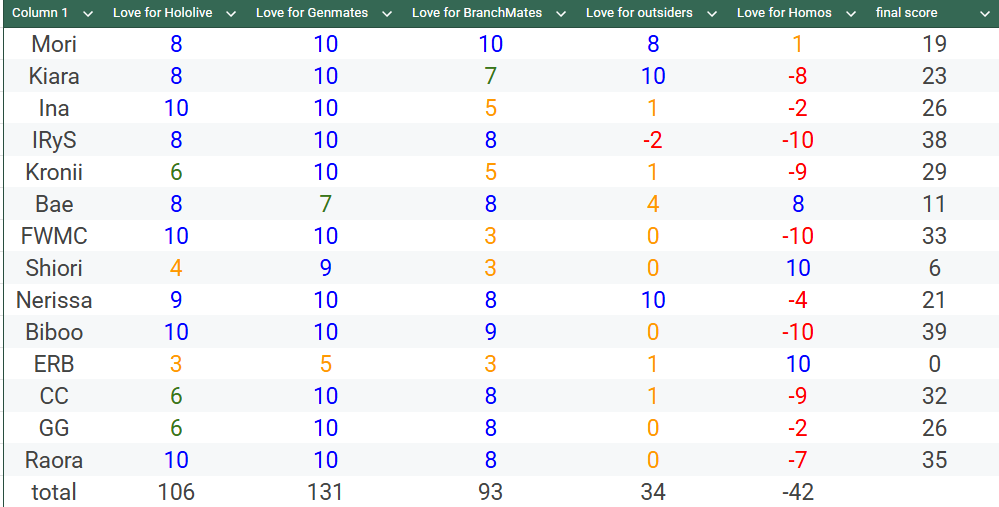
Task: Select Kiara's Love for BranchMates value 7
Action: coord(490,76)
